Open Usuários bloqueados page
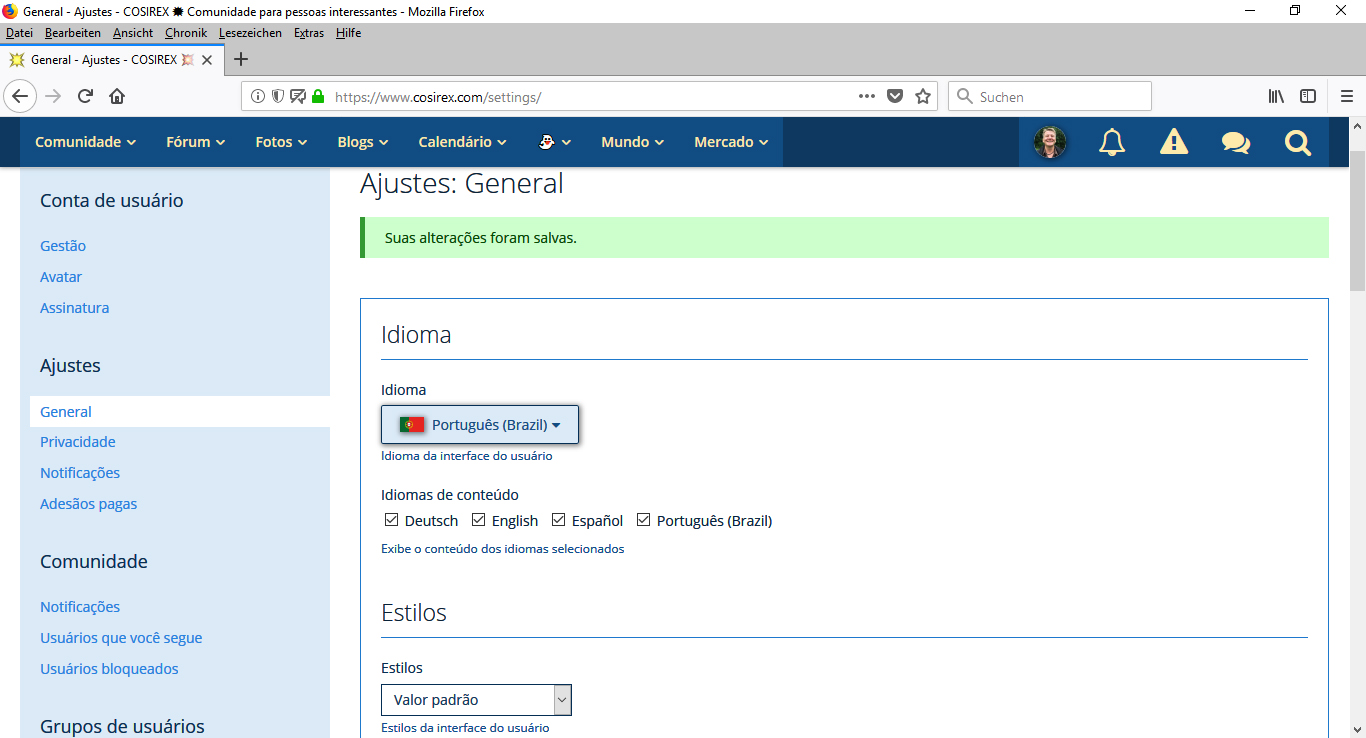Image resolution: width=1366 pixels, height=738 pixels. (x=109, y=669)
